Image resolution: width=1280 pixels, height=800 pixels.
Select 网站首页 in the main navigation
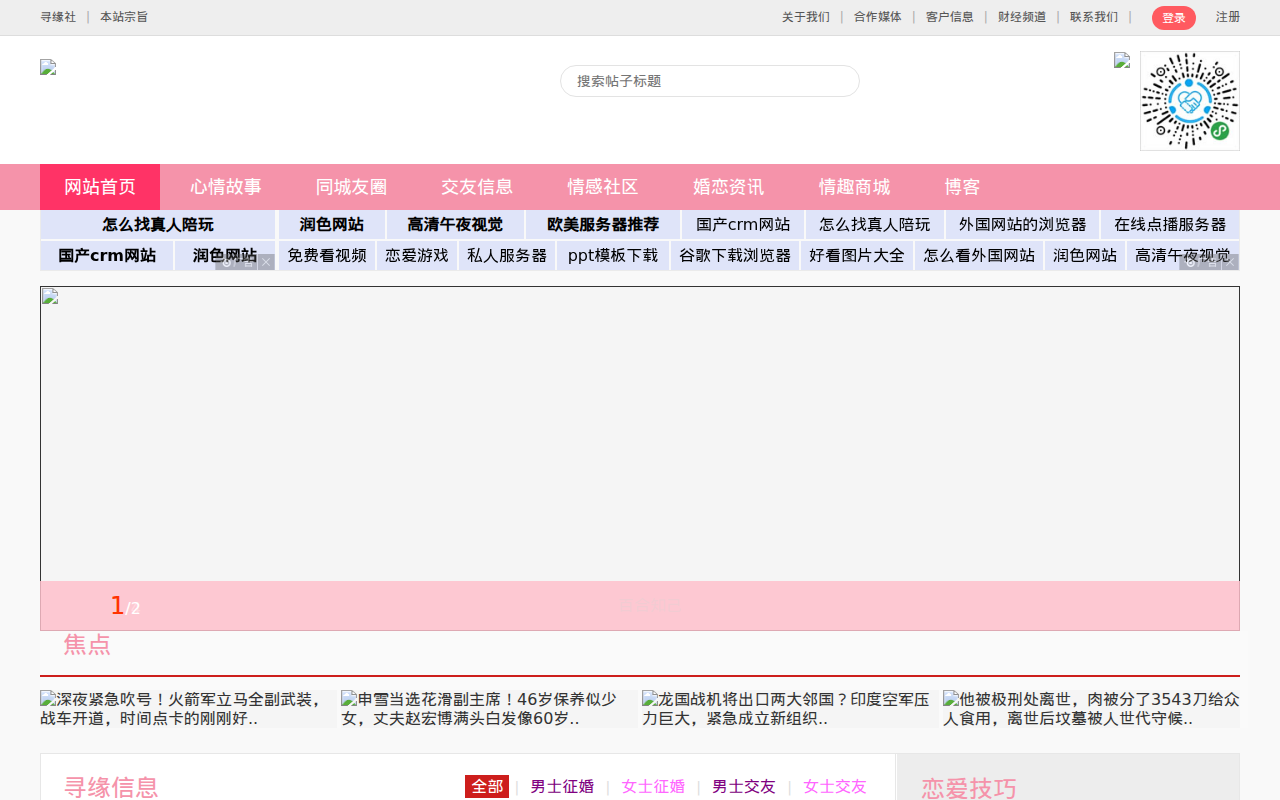tap(99, 187)
